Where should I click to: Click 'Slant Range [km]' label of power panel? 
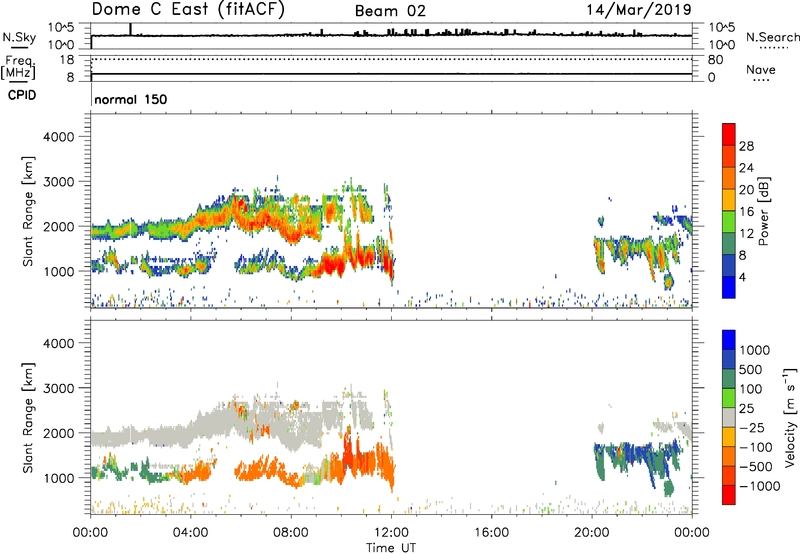(28, 211)
